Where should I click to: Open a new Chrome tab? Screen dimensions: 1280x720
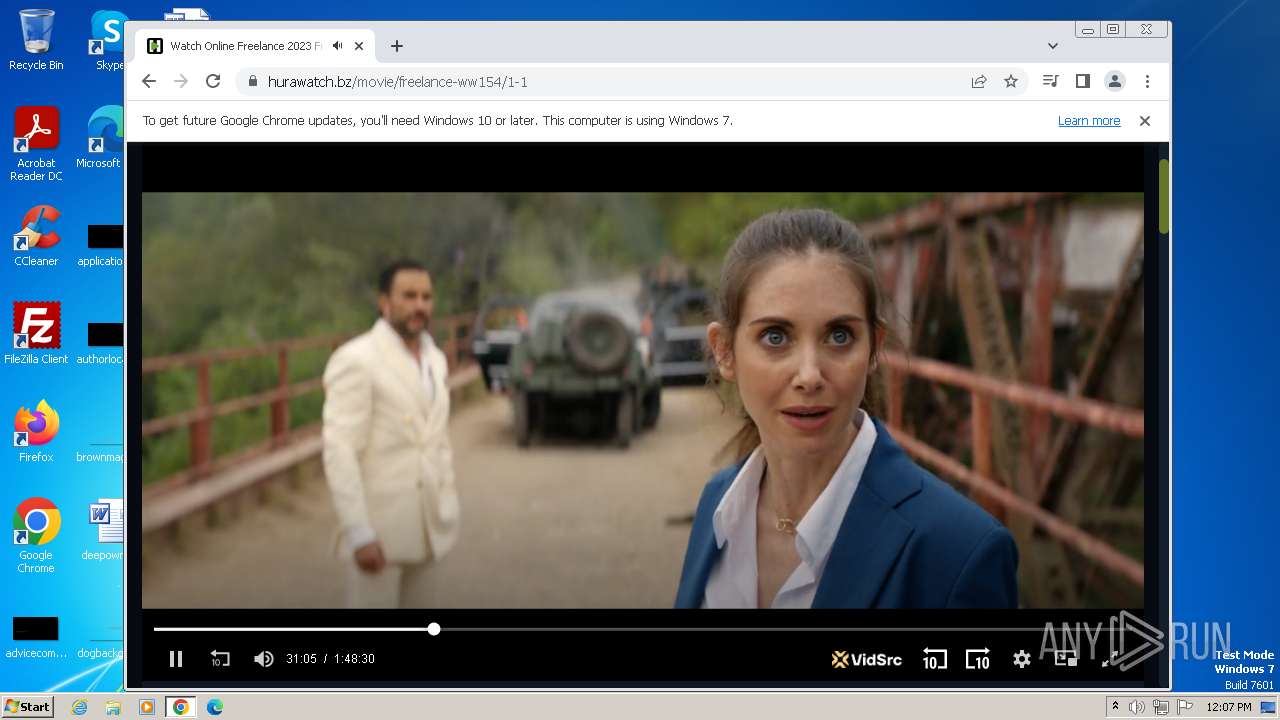click(x=397, y=46)
